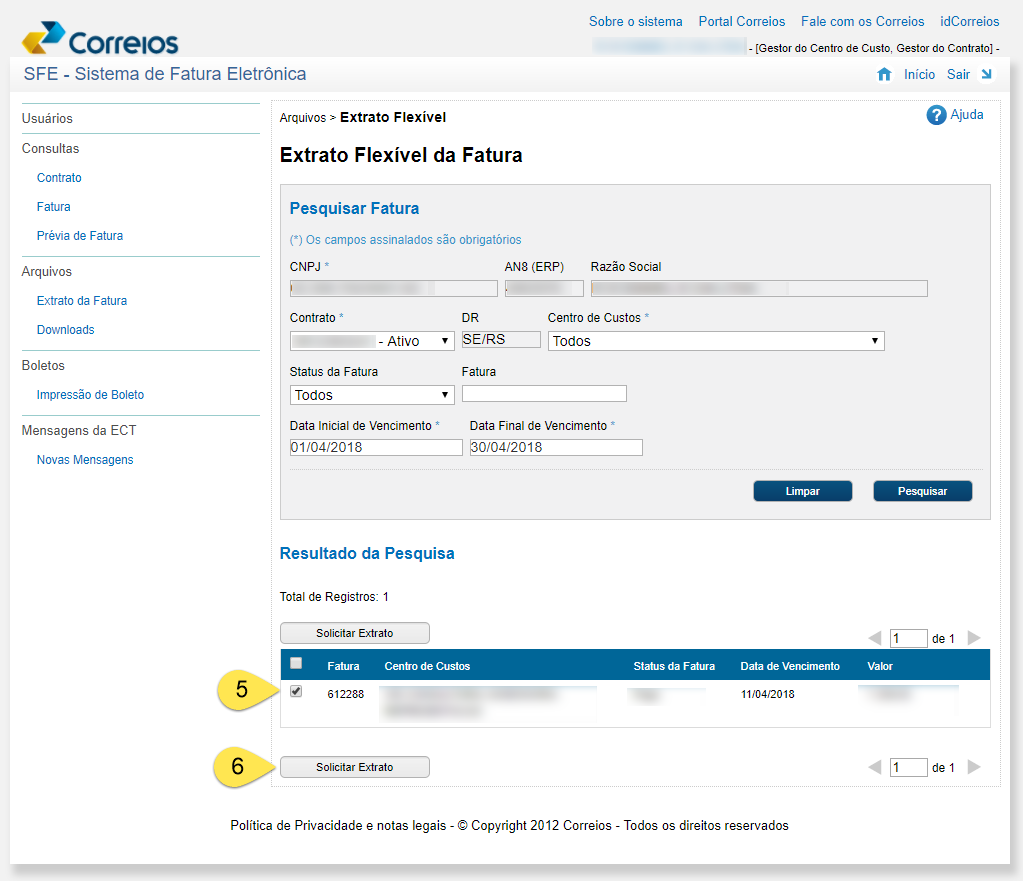This screenshot has width=1023, height=881.
Task: Click the Data de Vencimento column header
Action: [790, 666]
